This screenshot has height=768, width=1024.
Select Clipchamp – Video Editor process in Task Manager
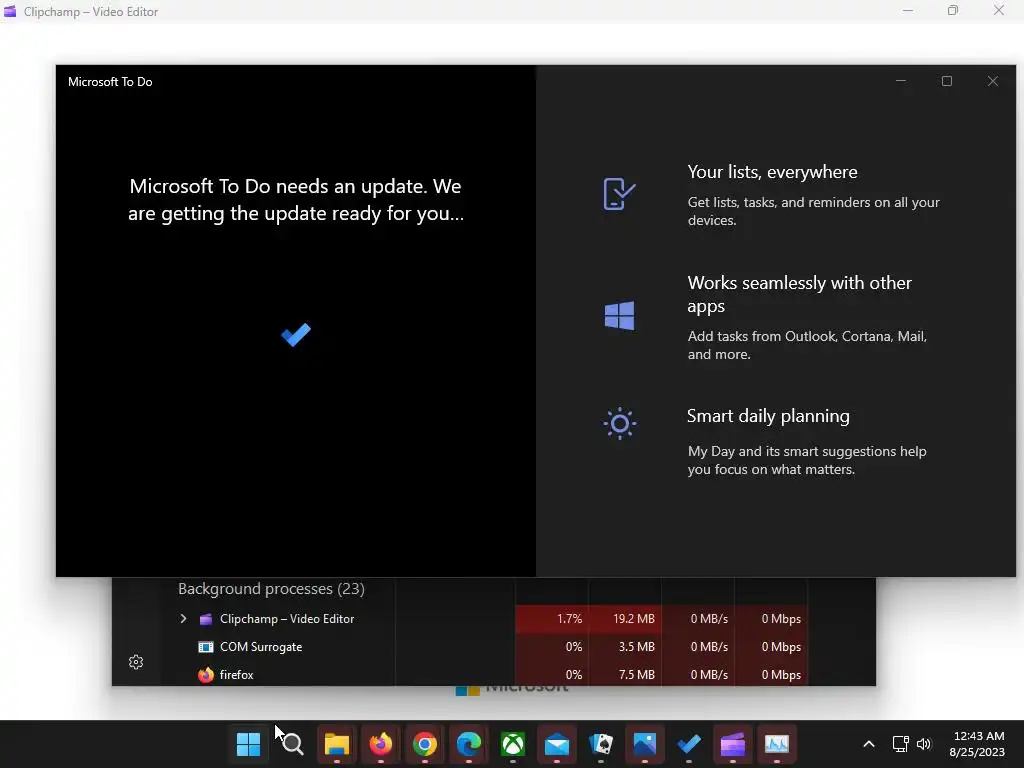[x=287, y=618]
